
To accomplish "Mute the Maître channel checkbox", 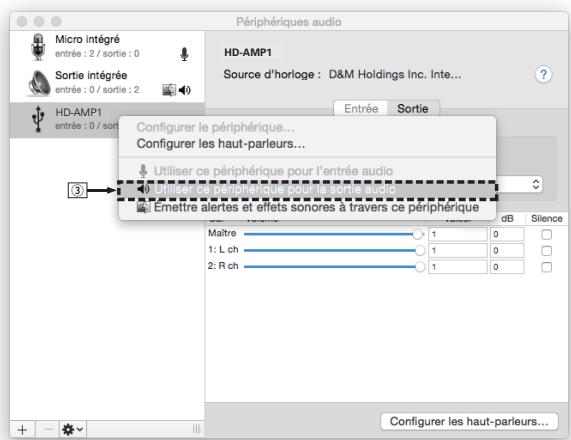I will point(546,235).
